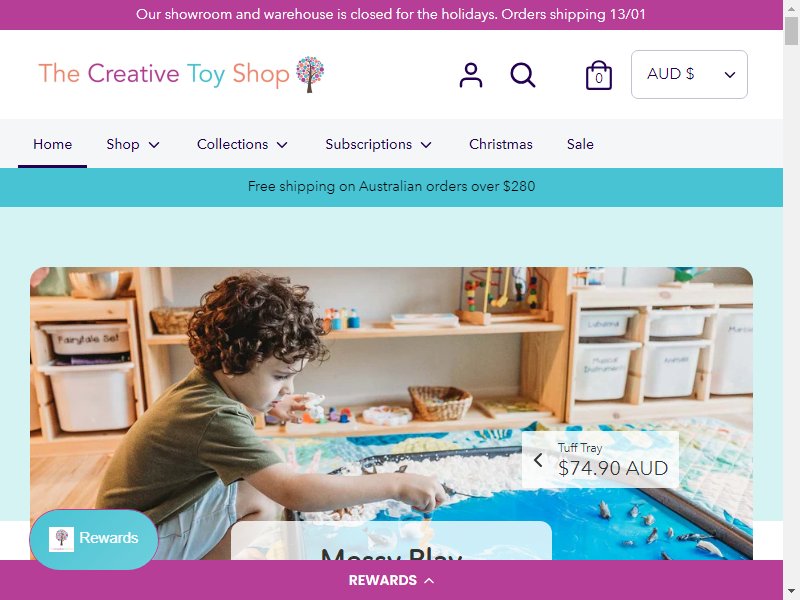Click The Creative Toy Shop logo text
The width and height of the screenshot is (800, 600).
click(164, 74)
